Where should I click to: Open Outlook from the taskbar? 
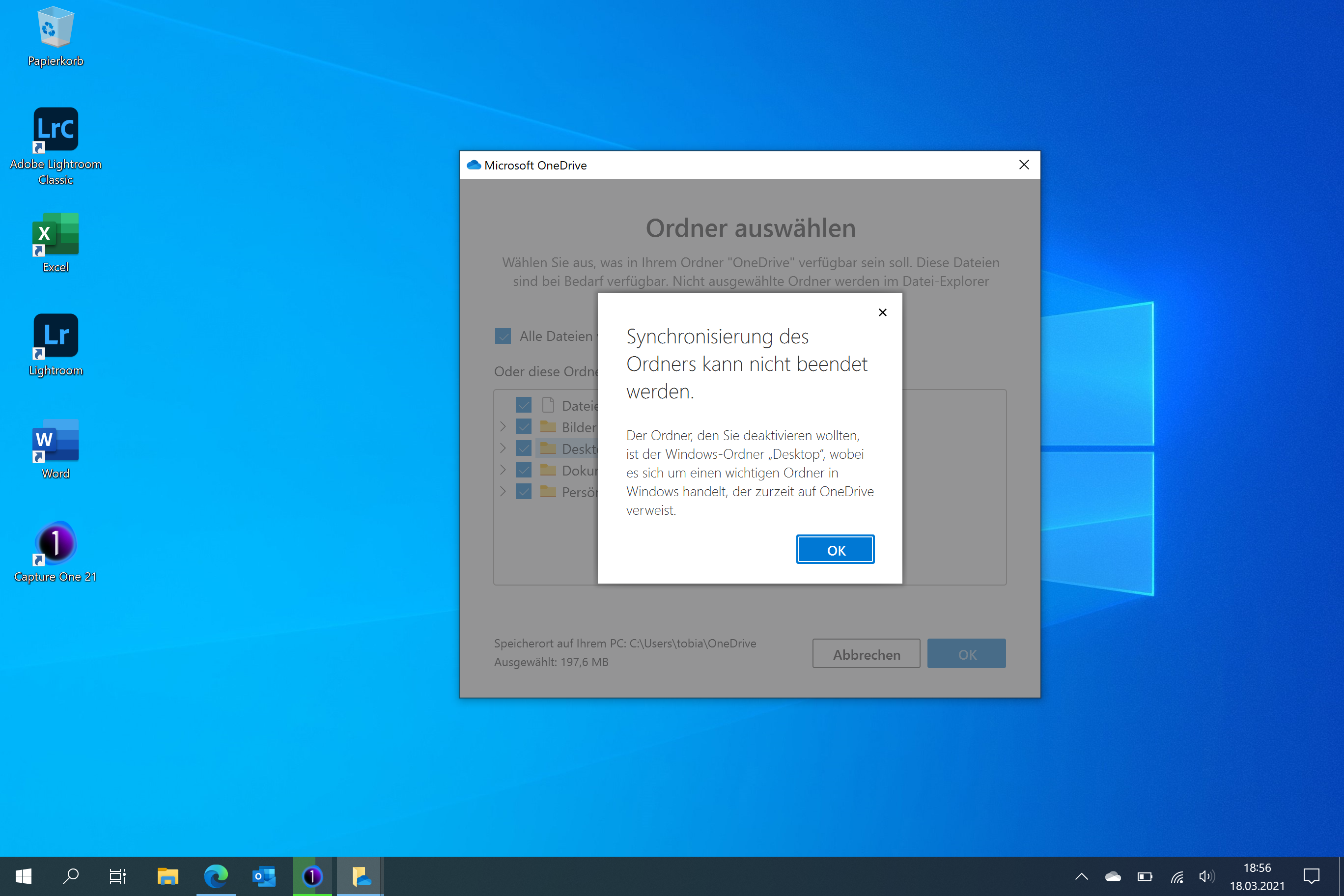point(264,876)
